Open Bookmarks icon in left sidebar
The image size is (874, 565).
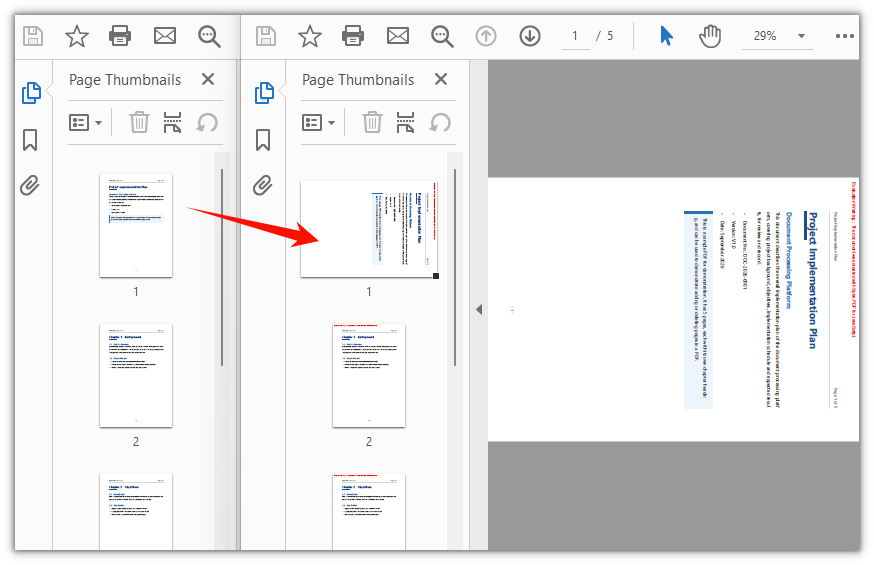[30, 140]
